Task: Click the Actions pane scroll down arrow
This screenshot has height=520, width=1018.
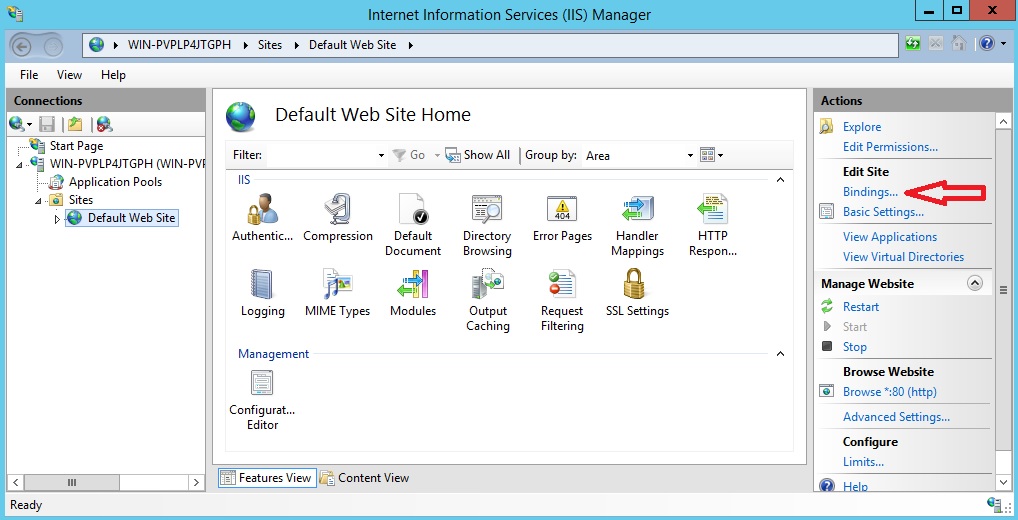Action: tap(1003, 481)
